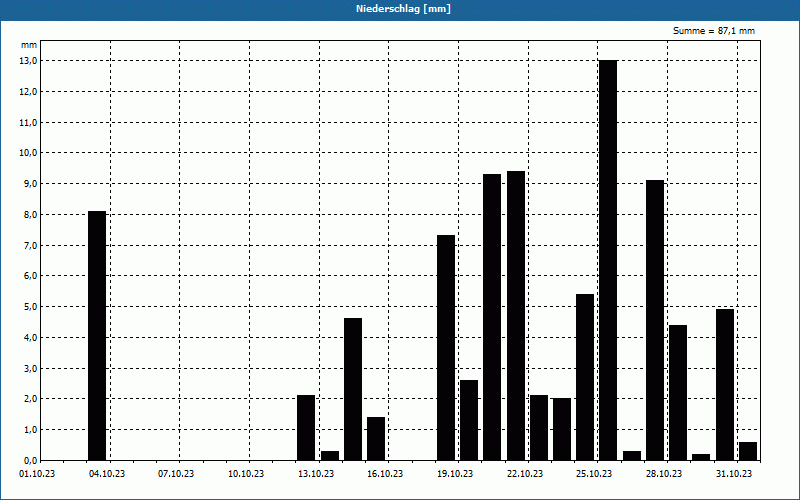Viewport: 800px width, 500px height.
Task: Click the 9,4 mm bar just before 22.10.23
Action: coord(516,316)
